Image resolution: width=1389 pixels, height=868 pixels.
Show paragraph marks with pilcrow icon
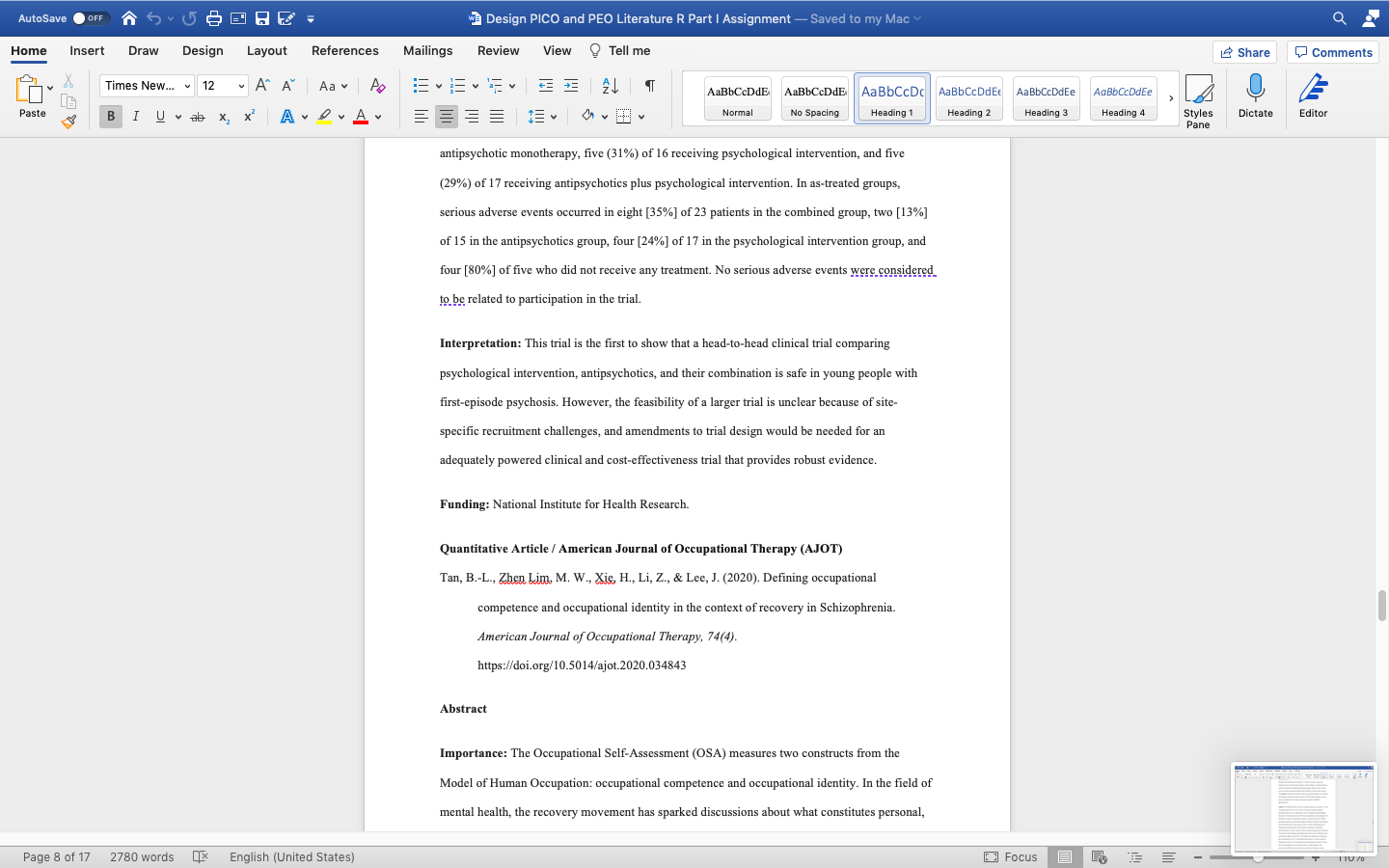[650, 86]
